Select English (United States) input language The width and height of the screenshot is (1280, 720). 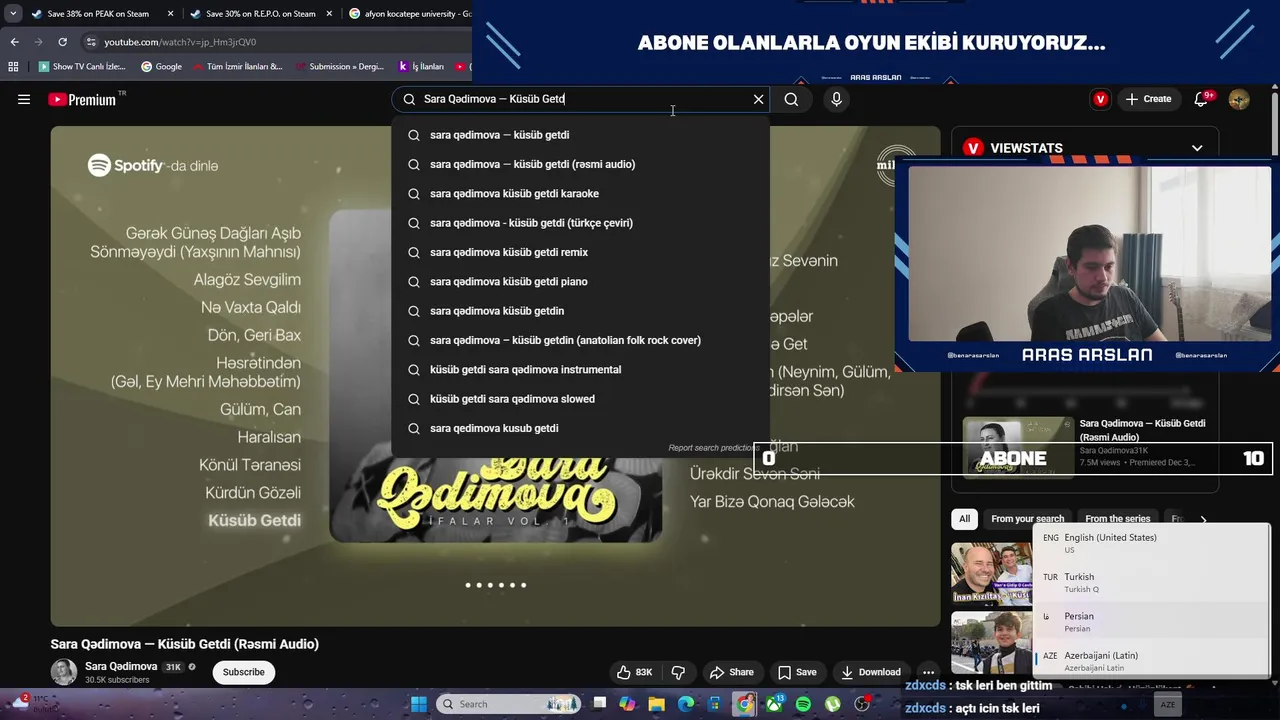coord(1151,543)
